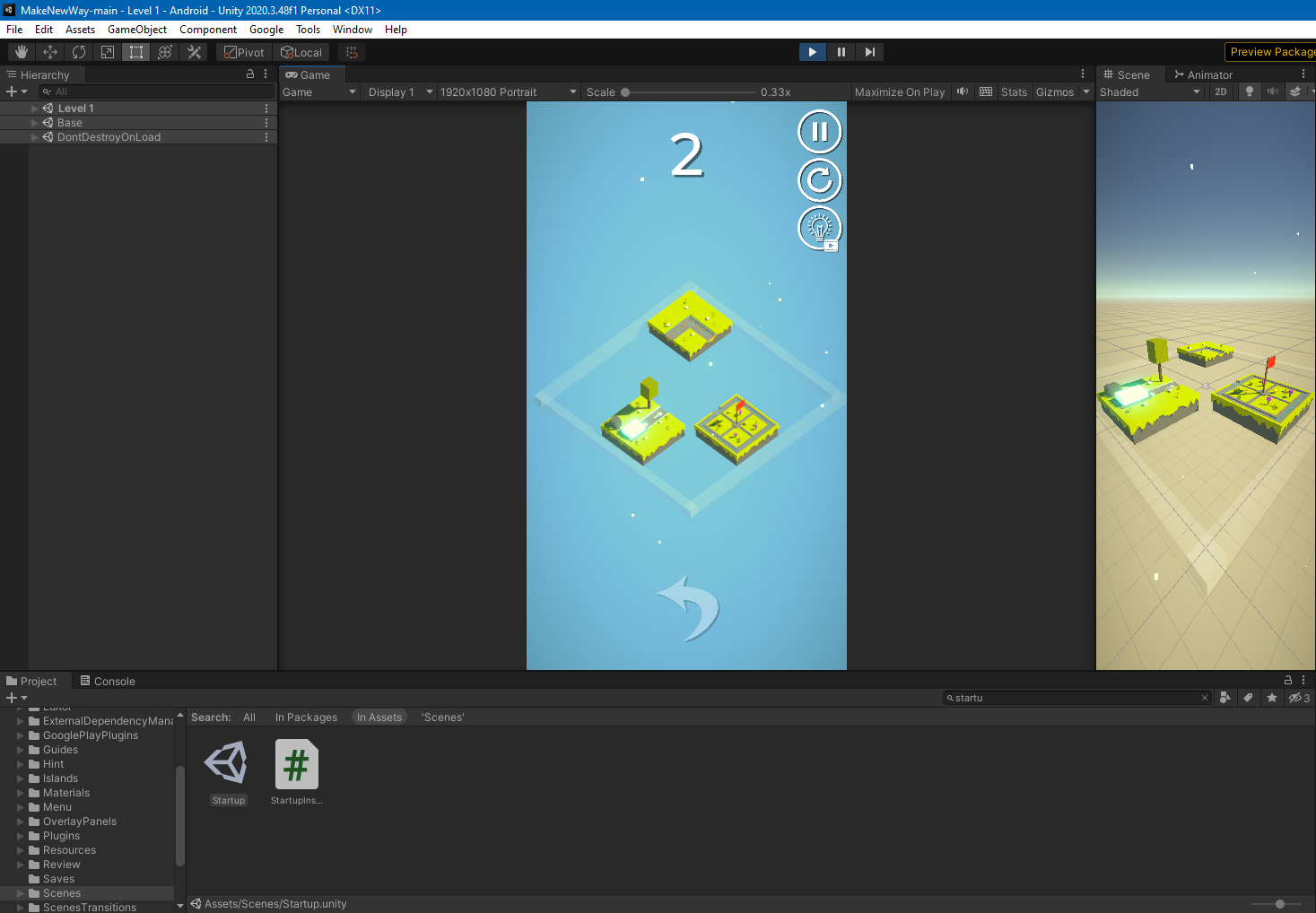The height and width of the screenshot is (913, 1316).
Task: Save search as favorite star icon
Action: tap(1271, 698)
